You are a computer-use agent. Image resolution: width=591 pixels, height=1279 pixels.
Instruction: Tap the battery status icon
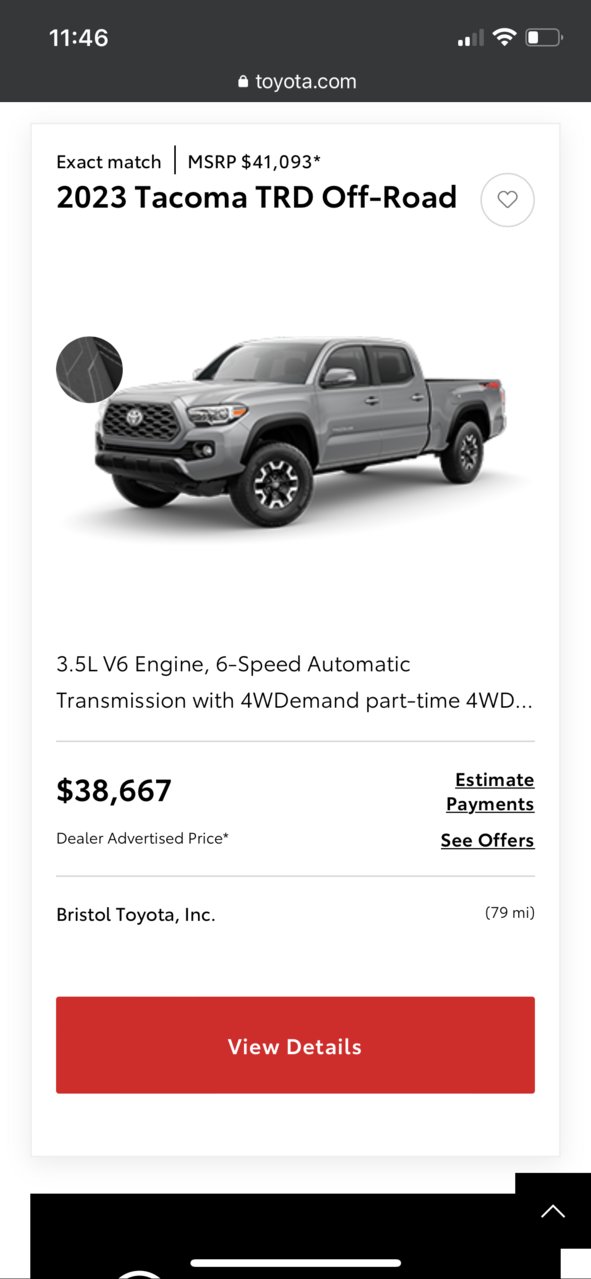tap(544, 38)
